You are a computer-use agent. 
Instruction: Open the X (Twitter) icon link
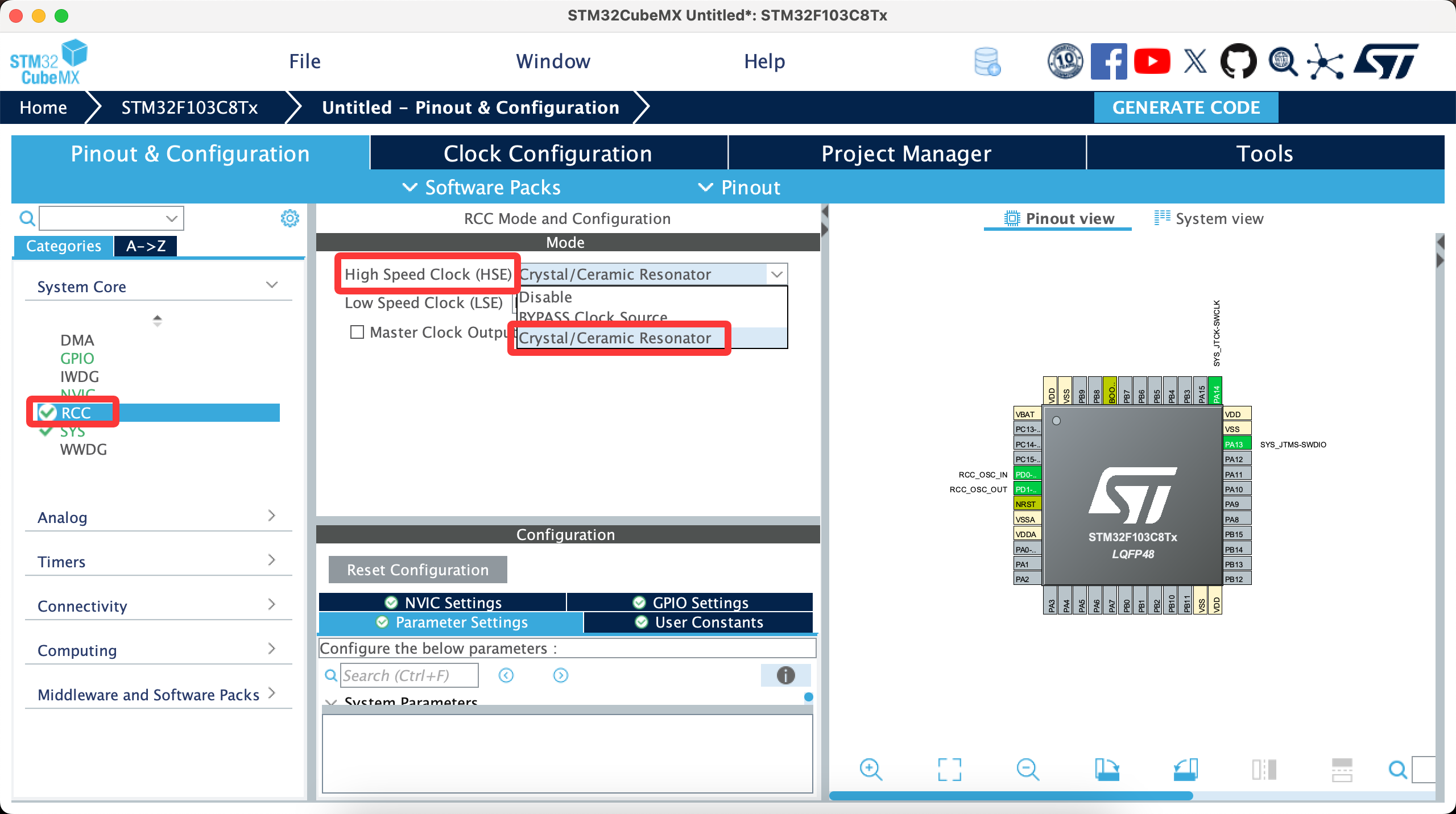tap(1195, 61)
